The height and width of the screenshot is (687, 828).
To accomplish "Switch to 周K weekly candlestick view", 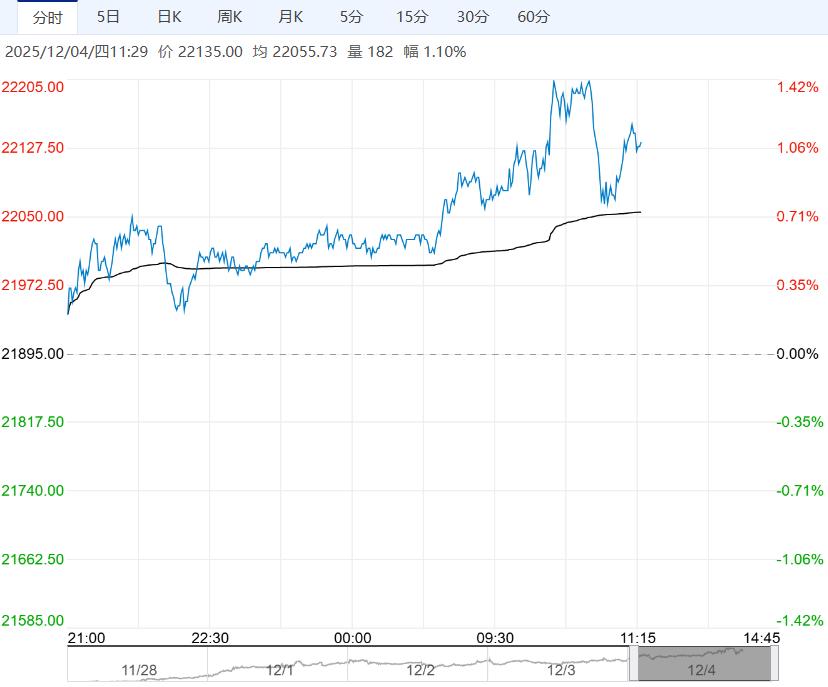I will pyautogui.click(x=231, y=17).
